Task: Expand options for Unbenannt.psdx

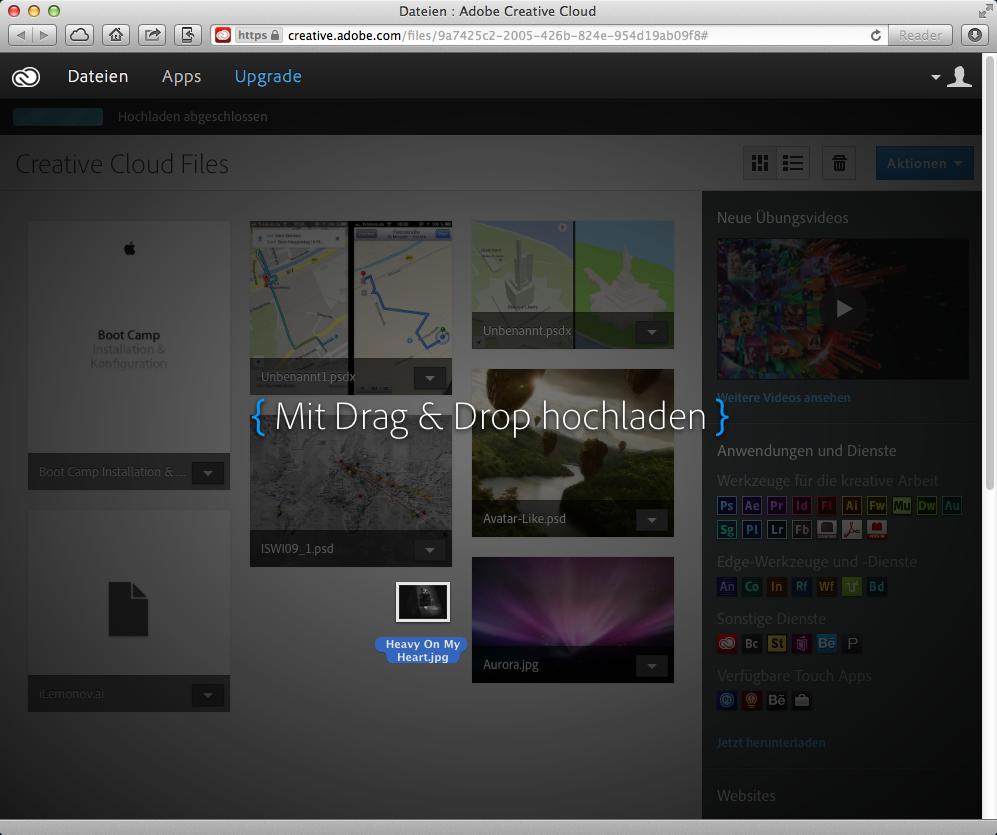Action: tap(652, 332)
